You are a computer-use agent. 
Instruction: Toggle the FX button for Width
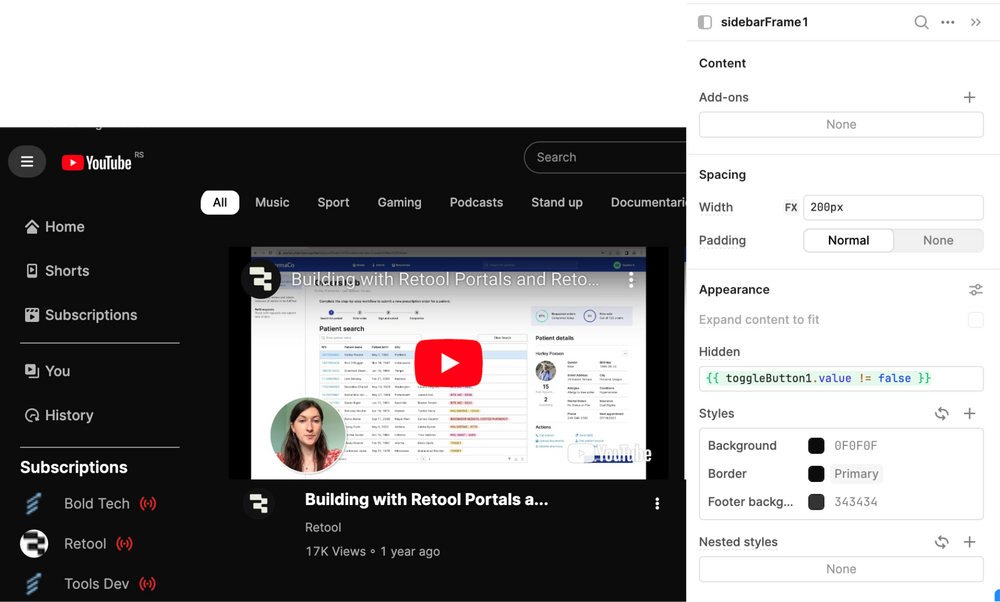791,207
